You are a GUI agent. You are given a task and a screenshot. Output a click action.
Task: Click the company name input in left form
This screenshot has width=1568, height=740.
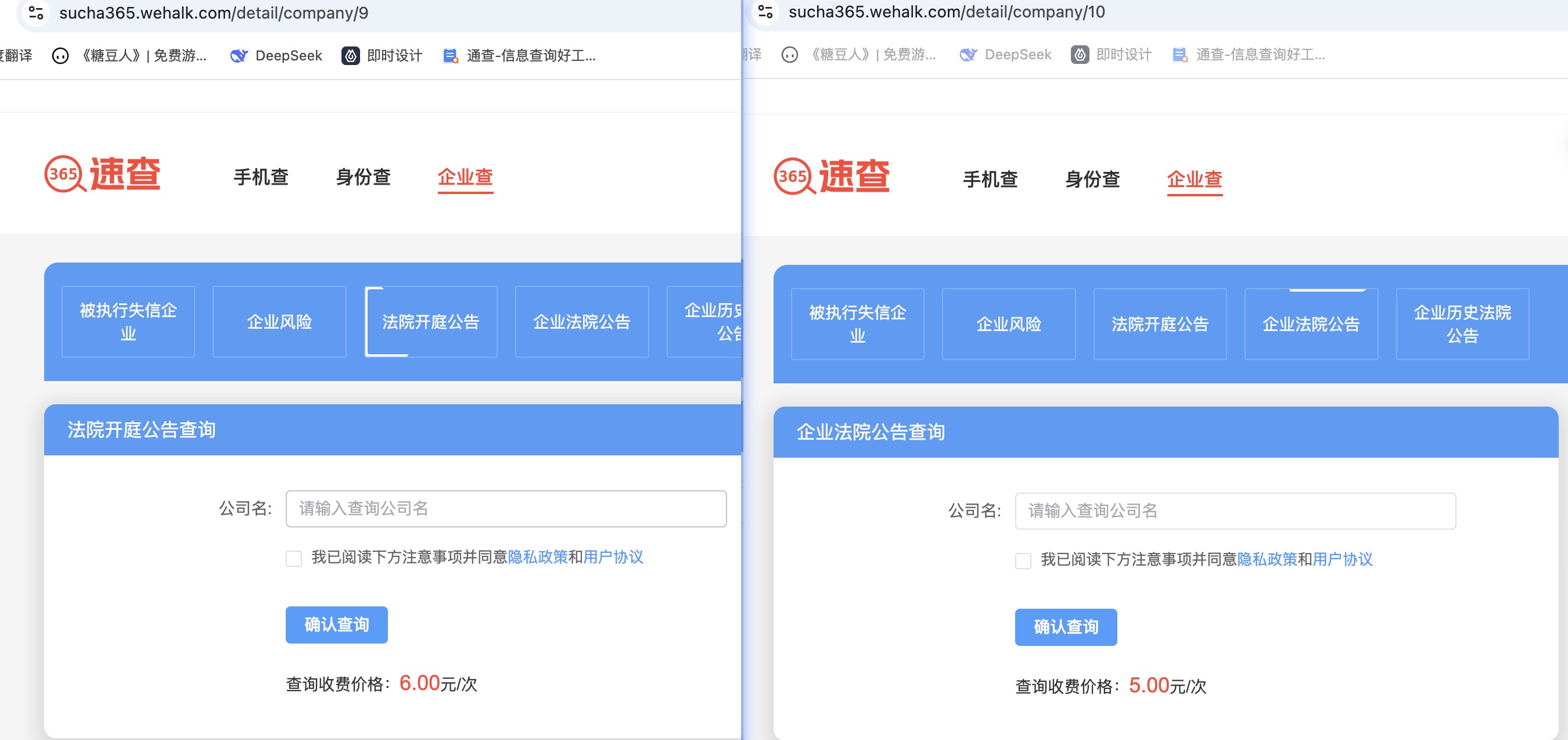[x=506, y=509]
